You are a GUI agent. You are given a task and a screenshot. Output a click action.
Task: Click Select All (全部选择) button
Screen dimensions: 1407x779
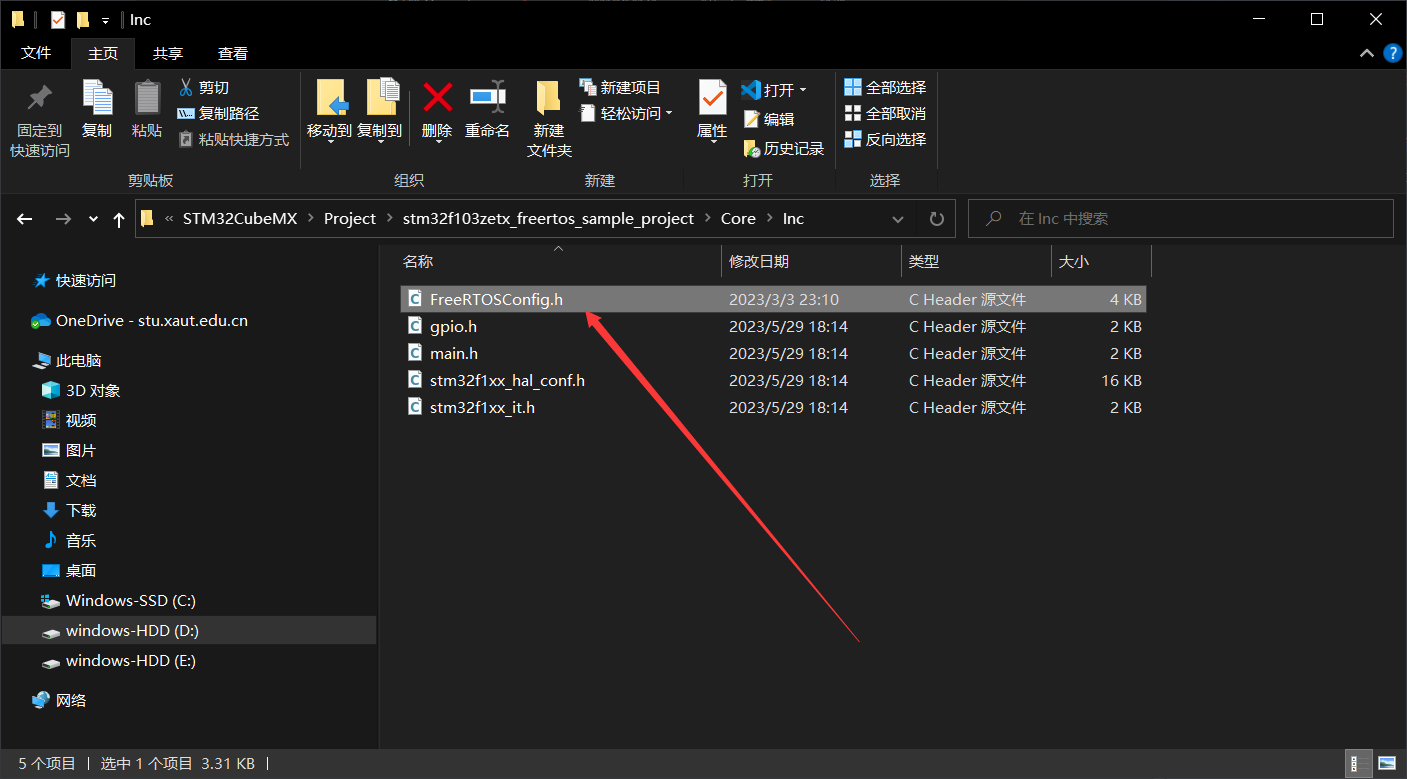pos(885,88)
